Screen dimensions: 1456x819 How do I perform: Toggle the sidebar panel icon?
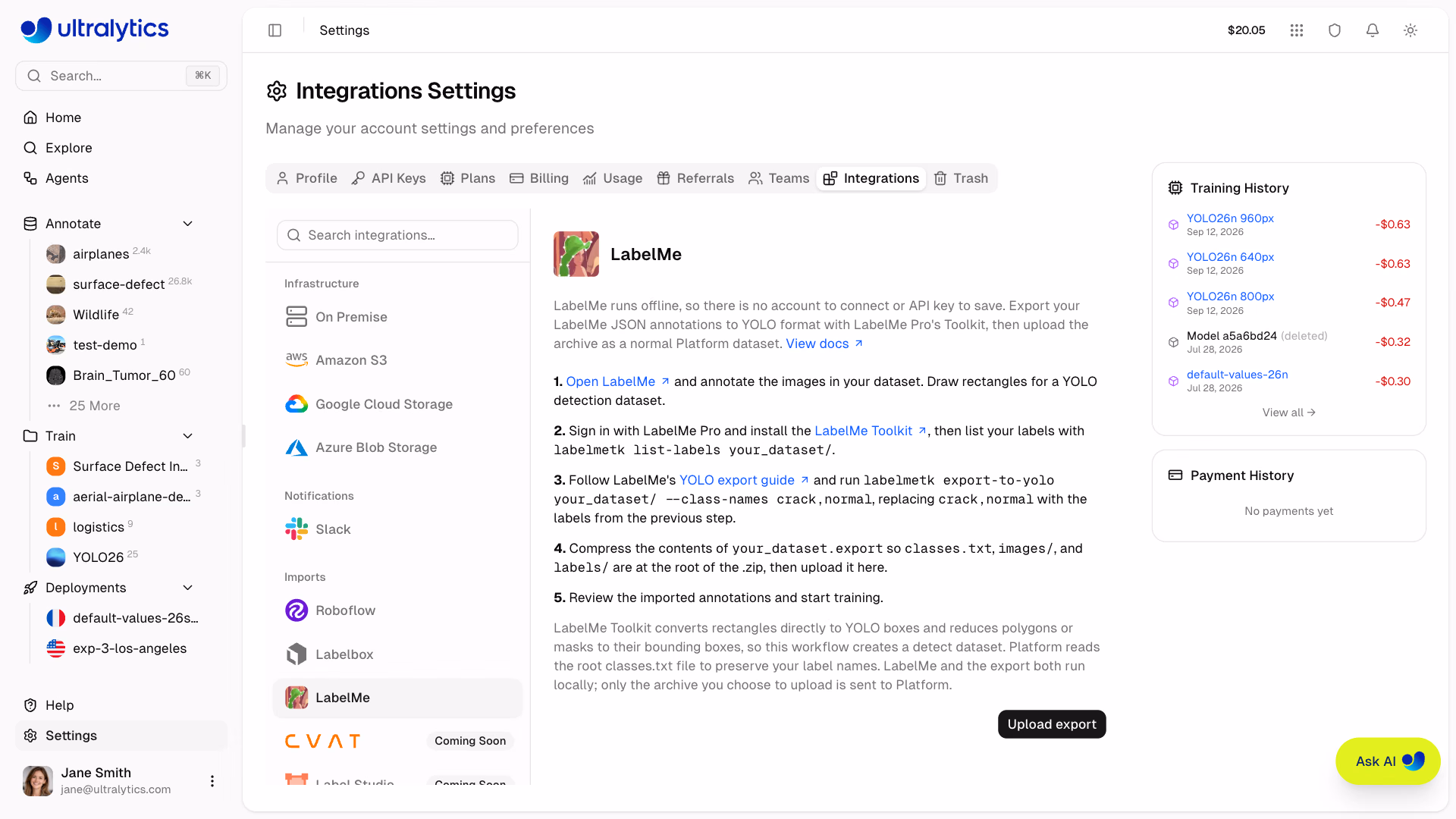275,30
